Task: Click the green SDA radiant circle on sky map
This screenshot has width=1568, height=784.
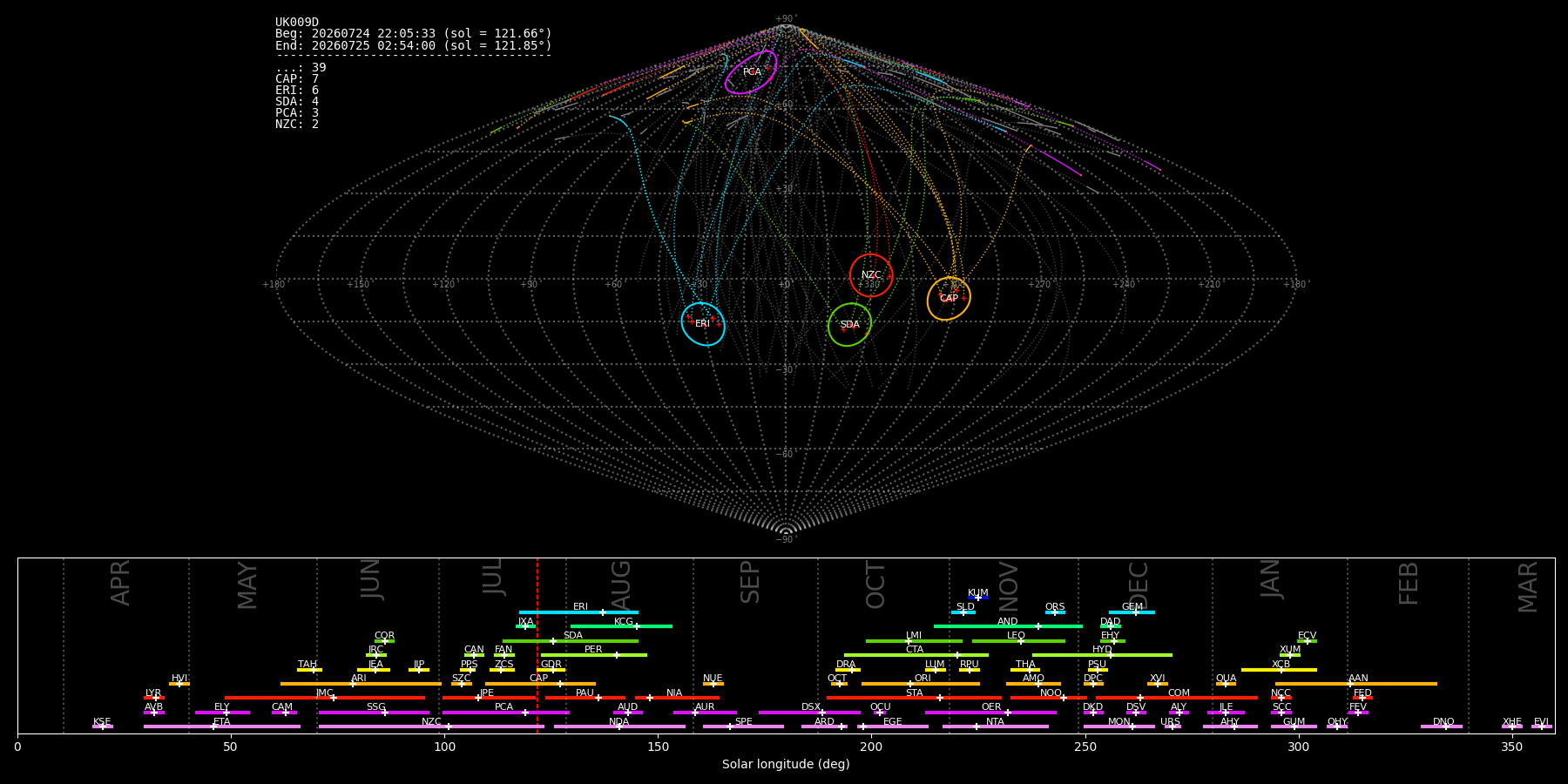Action: [849, 325]
